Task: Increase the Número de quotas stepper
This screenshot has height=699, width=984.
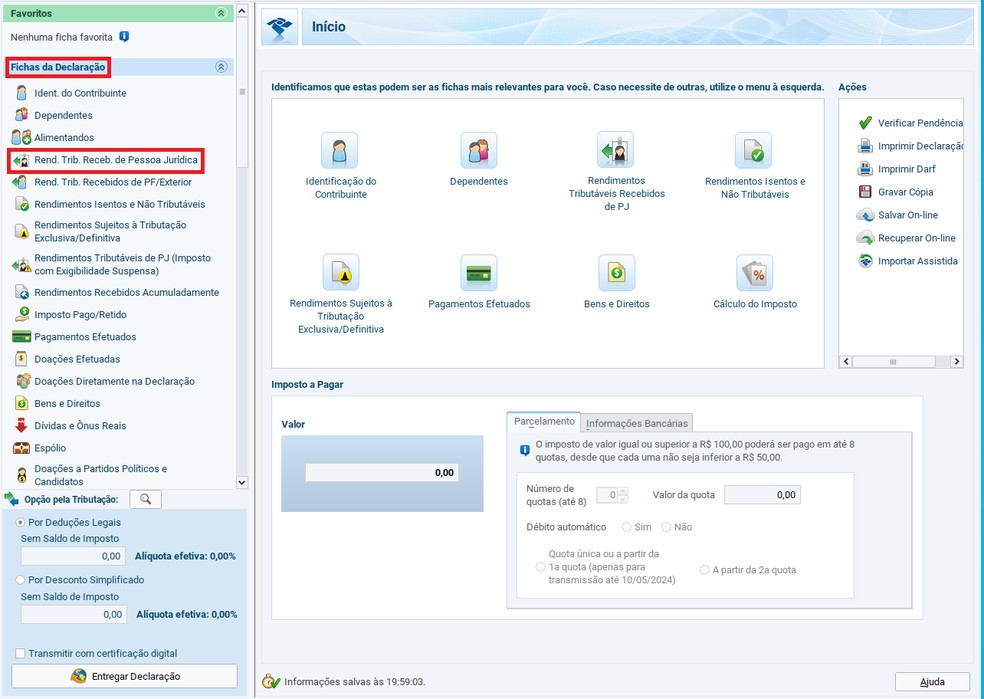Action: [x=623, y=490]
